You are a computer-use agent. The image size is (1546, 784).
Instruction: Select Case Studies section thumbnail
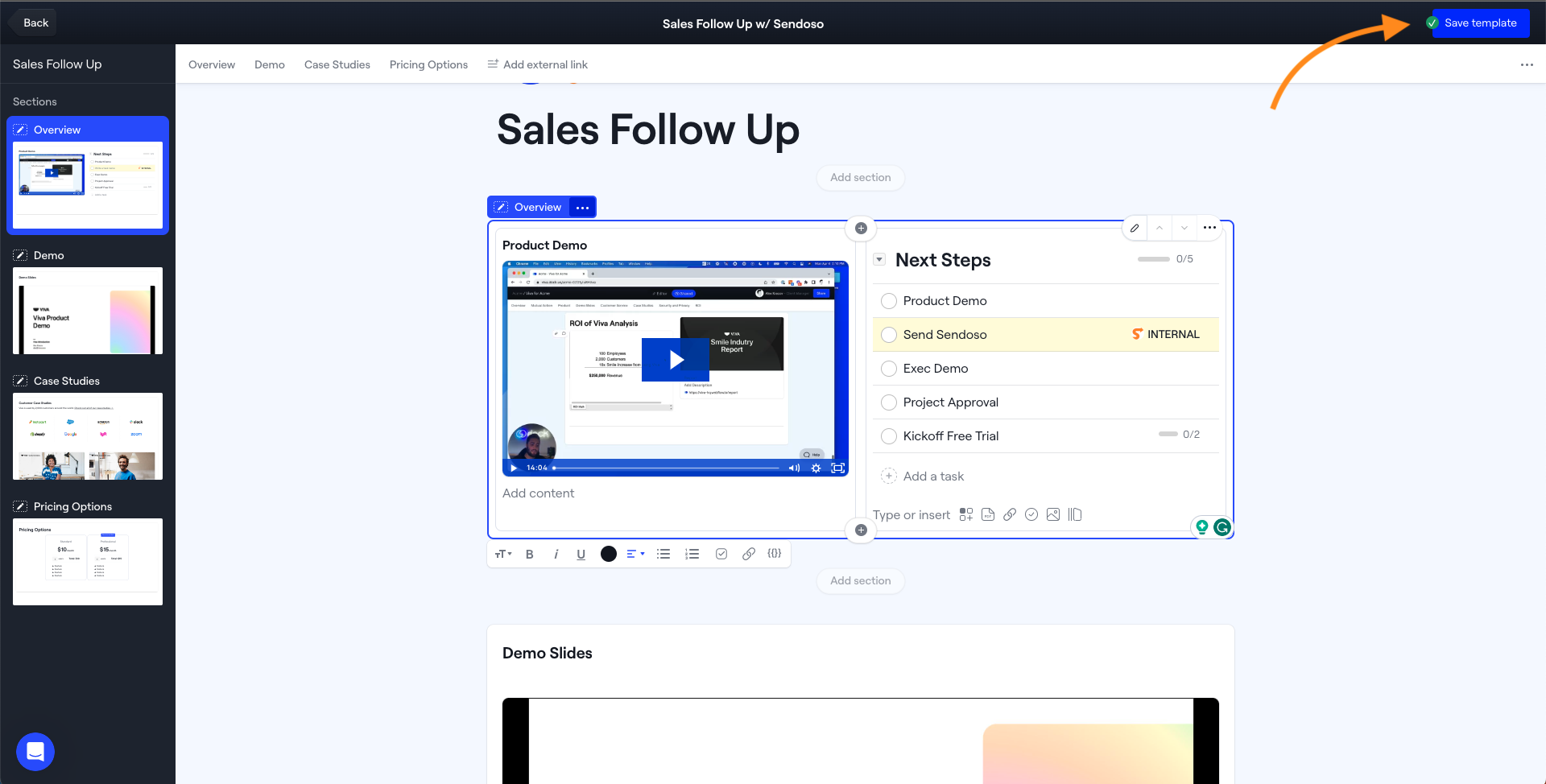(88, 436)
